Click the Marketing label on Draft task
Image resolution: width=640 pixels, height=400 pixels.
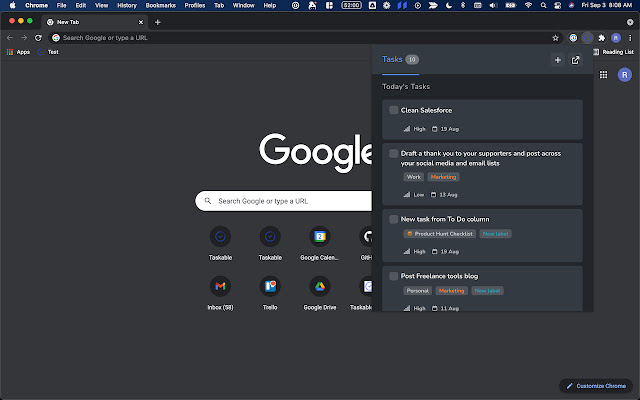coord(443,177)
